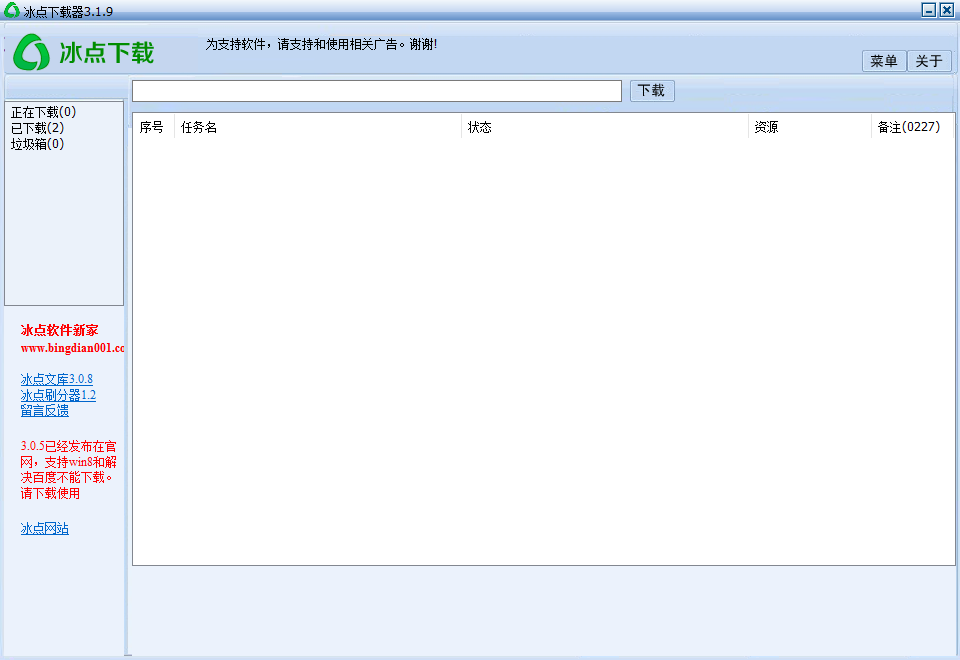The width and height of the screenshot is (960, 660).
Task: Sort by the 序号 column header
Action: (152, 127)
